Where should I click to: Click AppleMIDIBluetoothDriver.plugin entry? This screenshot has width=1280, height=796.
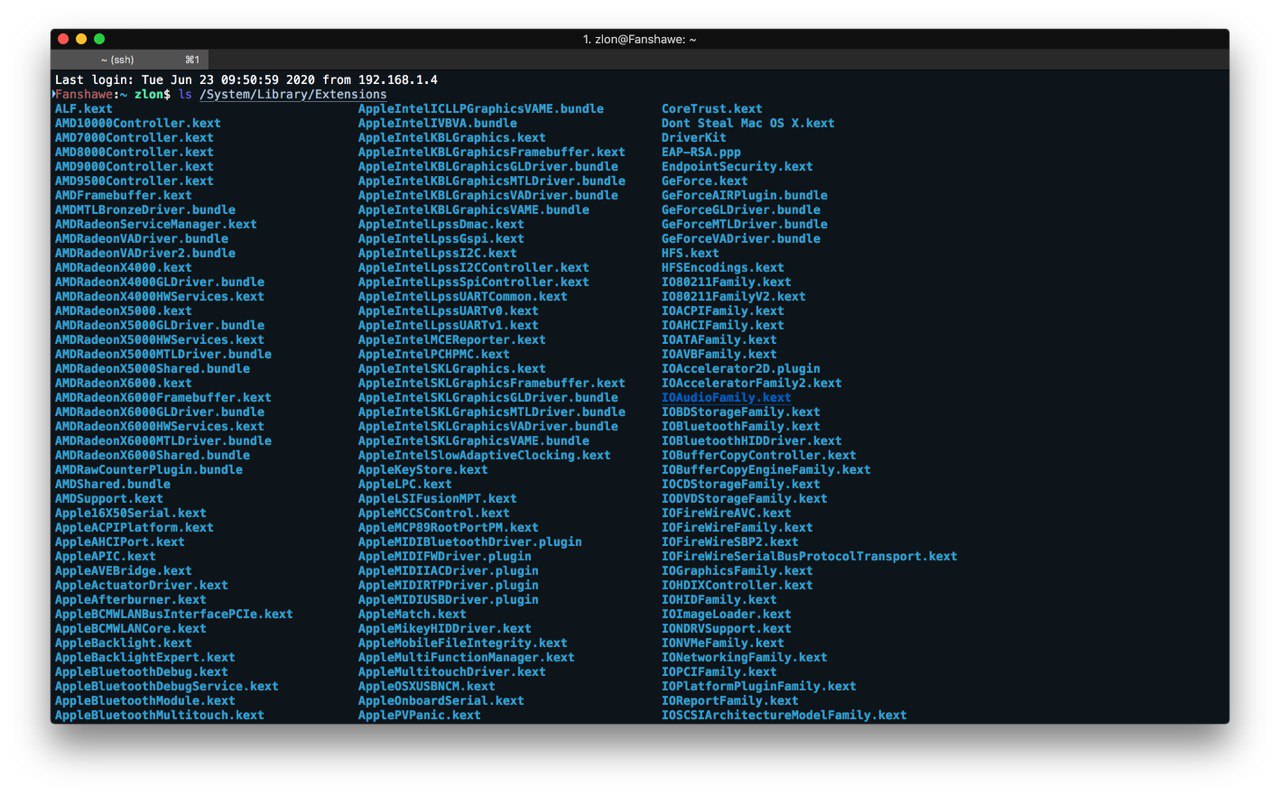point(470,542)
